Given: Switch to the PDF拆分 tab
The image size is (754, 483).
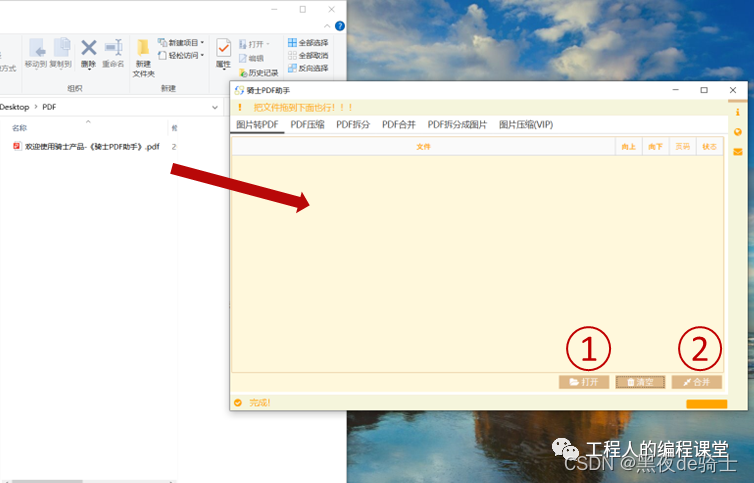Looking at the screenshot, I should [353, 125].
